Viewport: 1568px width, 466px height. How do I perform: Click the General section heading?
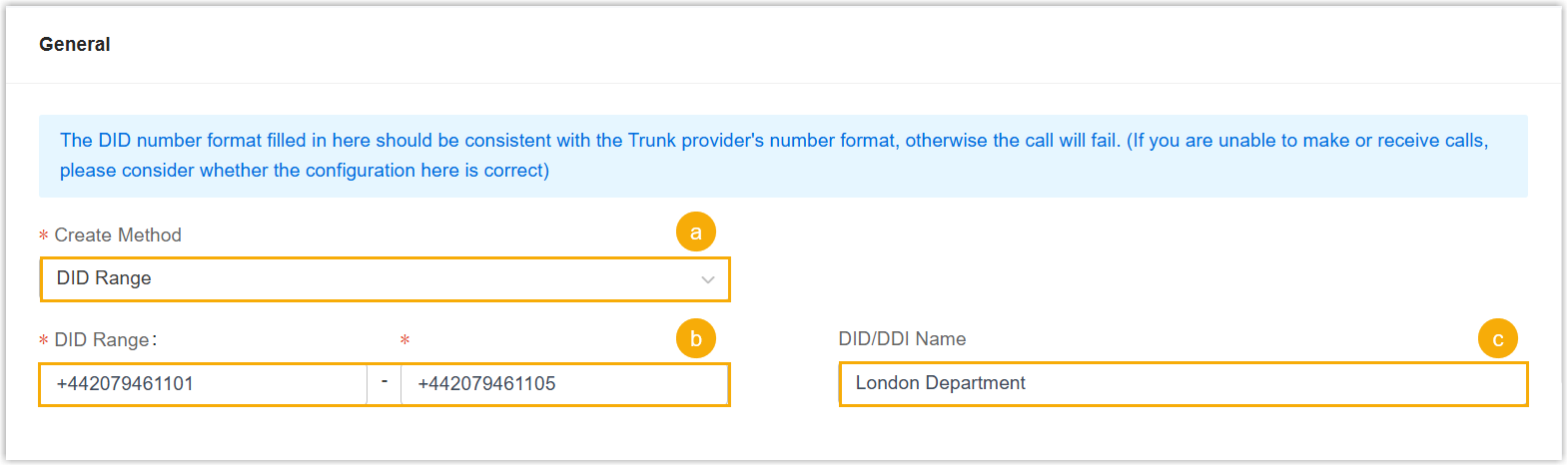tap(75, 45)
